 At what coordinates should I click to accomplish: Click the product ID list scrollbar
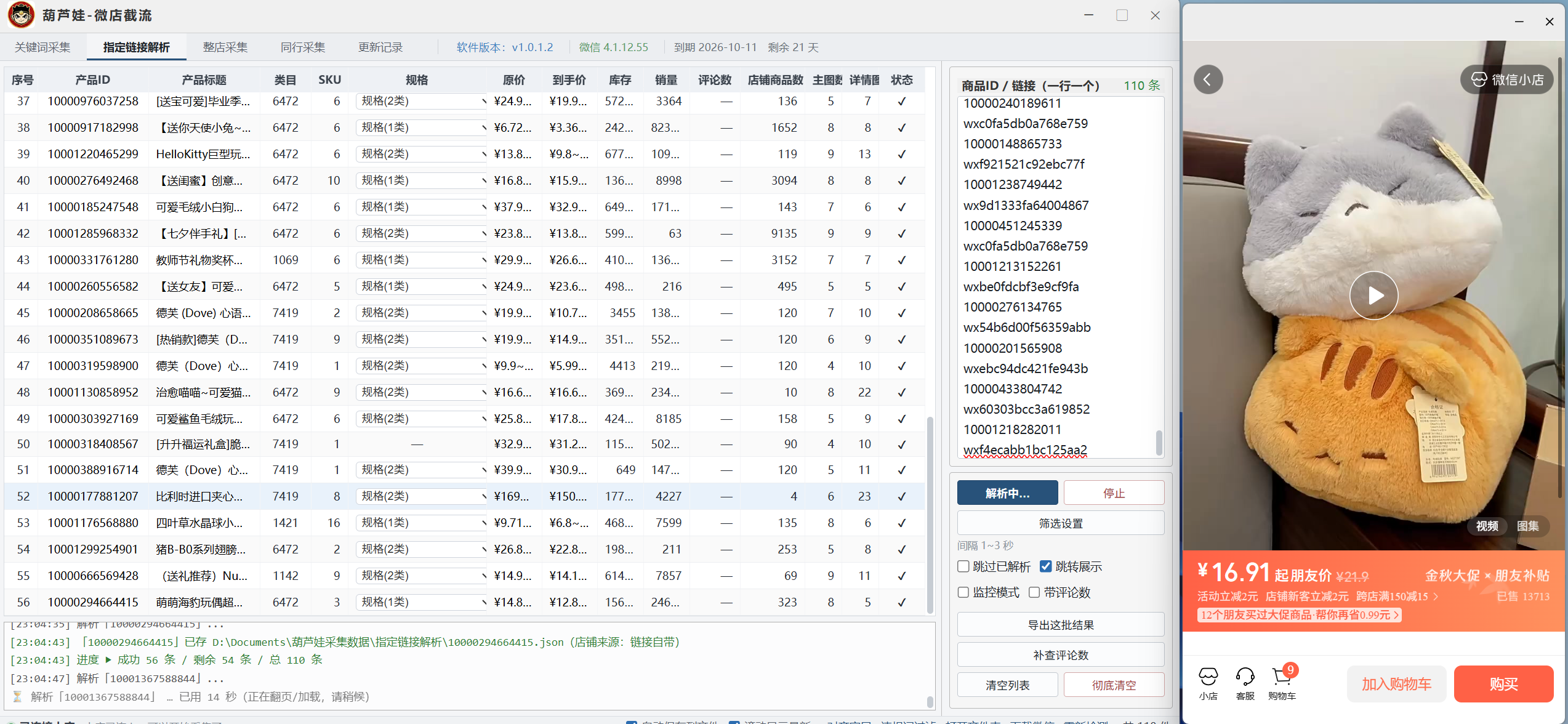(x=1159, y=442)
